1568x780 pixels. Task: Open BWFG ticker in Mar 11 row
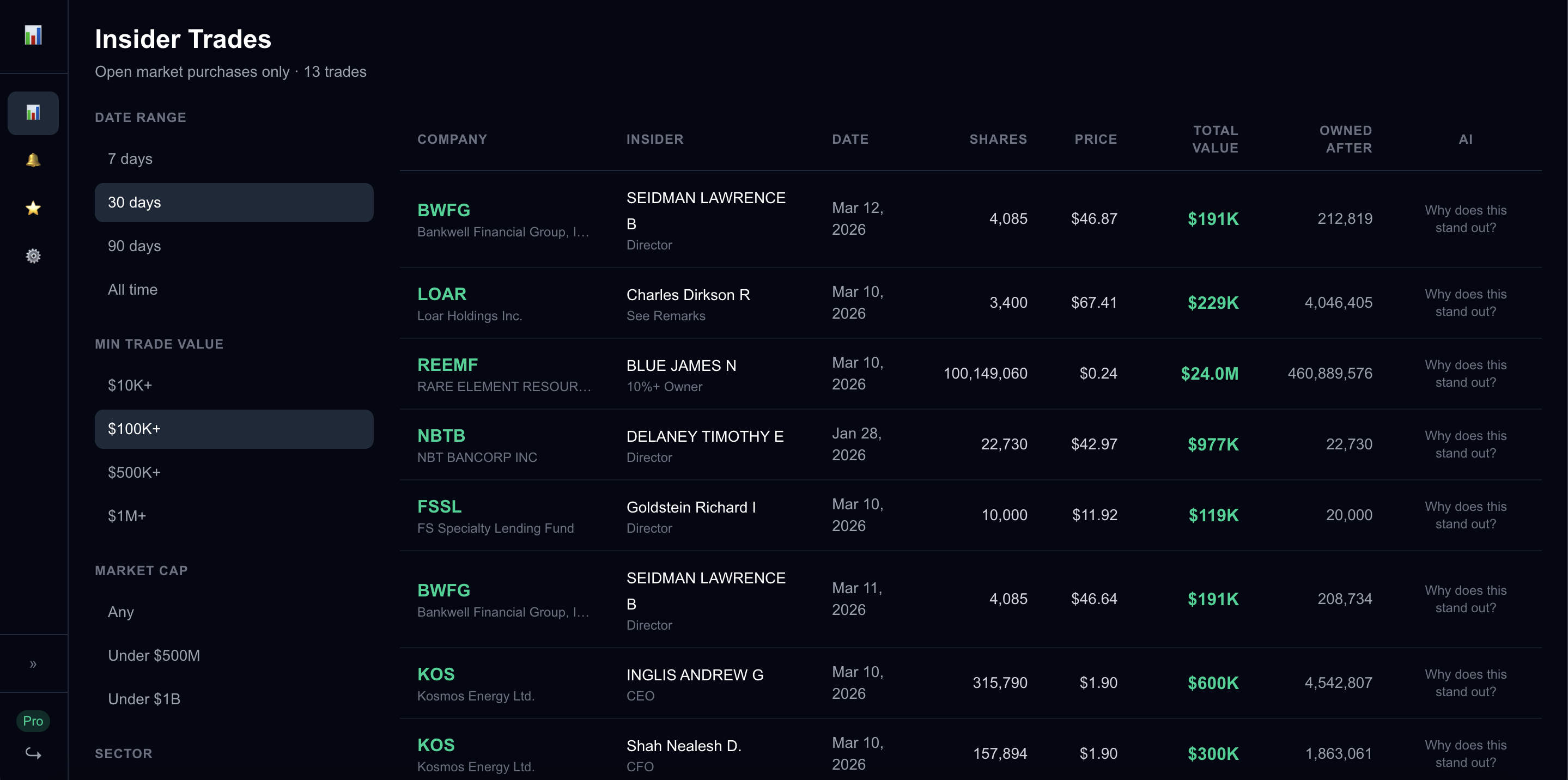pyautogui.click(x=443, y=590)
